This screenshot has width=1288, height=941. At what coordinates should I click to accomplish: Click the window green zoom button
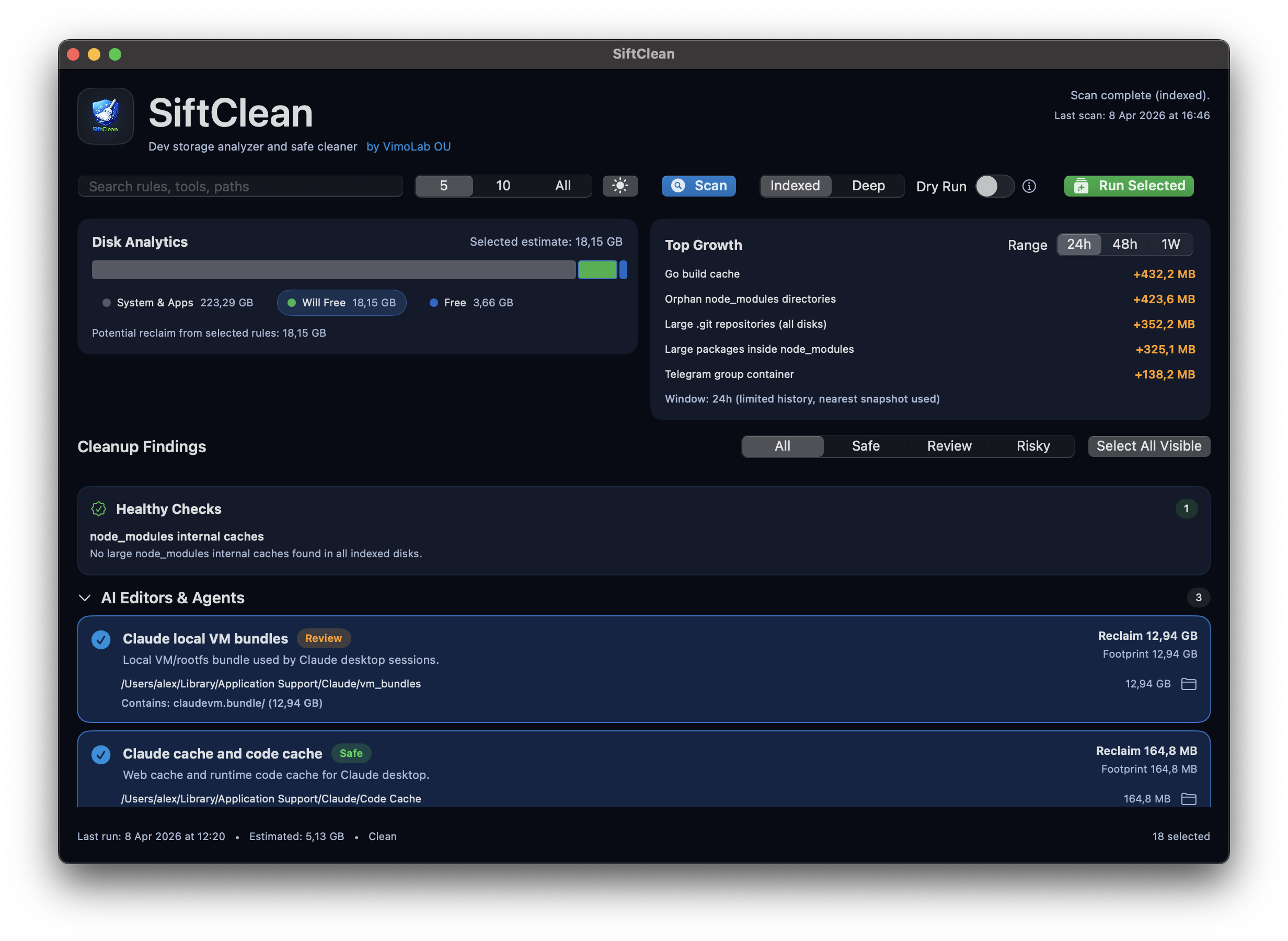point(115,54)
